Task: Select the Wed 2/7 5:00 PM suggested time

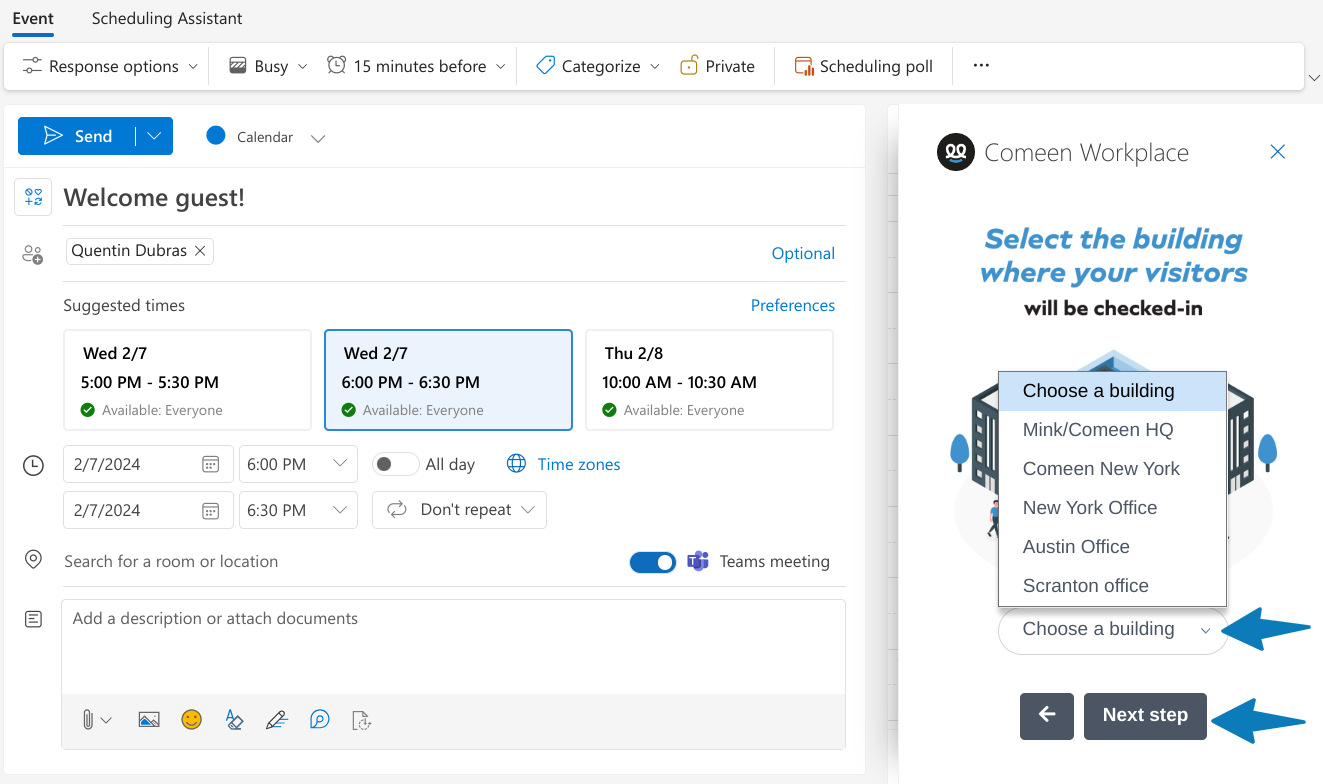Action: click(188, 380)
